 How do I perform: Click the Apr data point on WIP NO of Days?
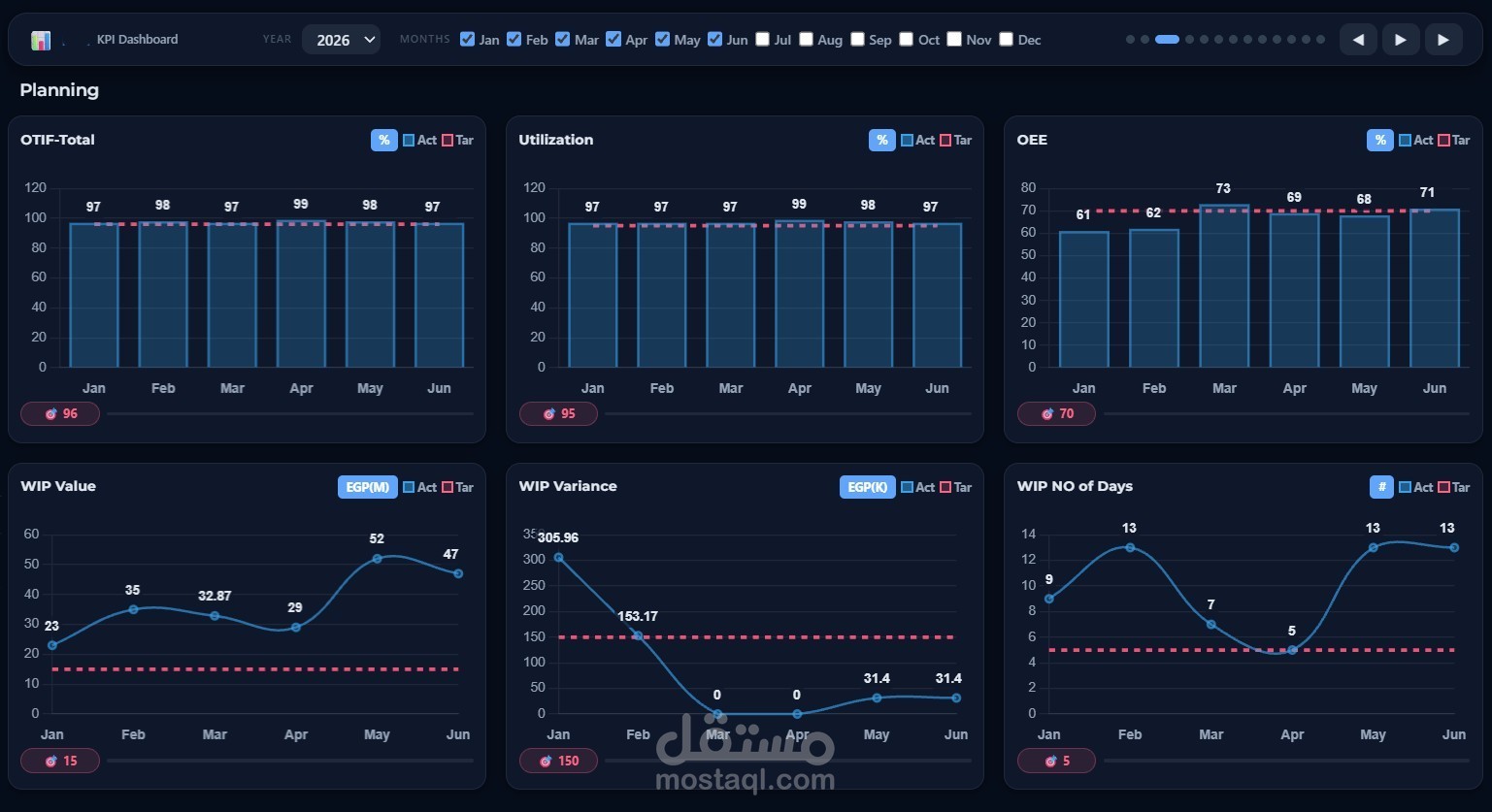[1292, 650]
